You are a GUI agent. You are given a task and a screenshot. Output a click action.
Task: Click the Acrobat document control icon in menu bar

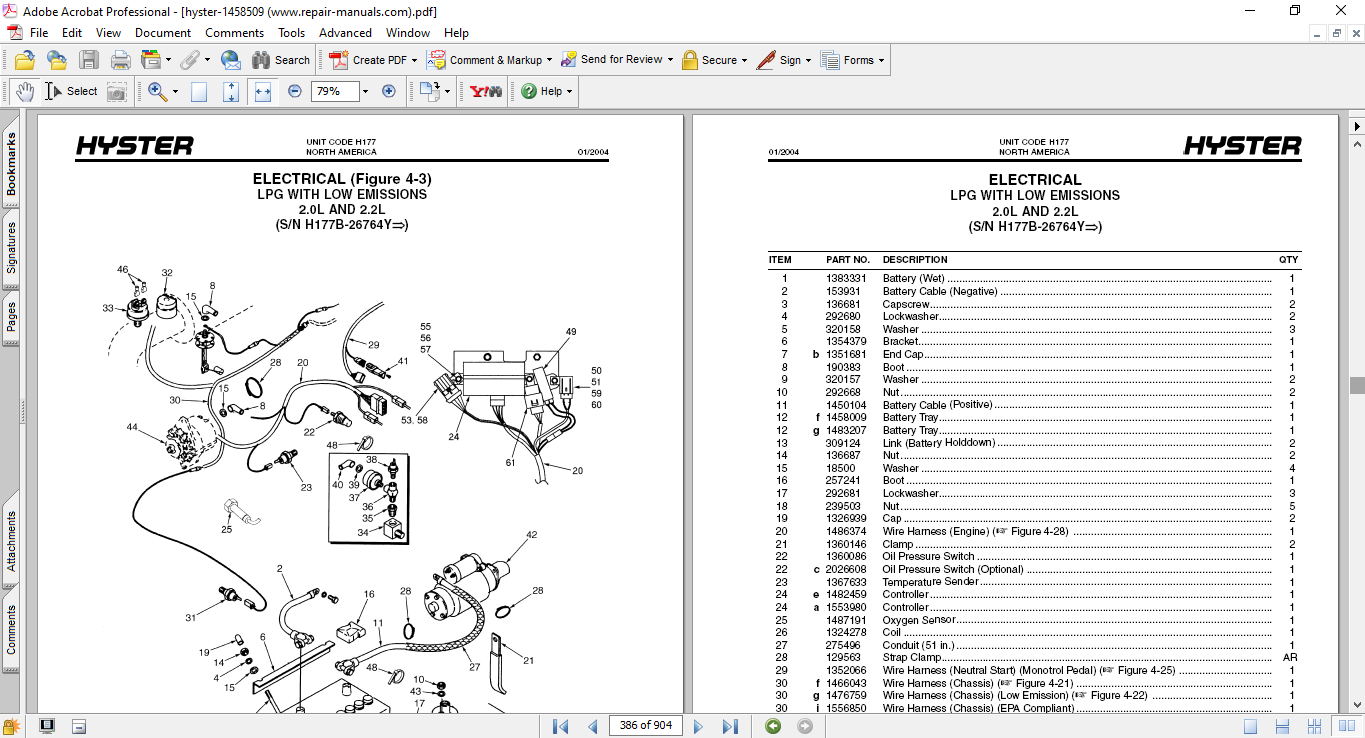14,33
